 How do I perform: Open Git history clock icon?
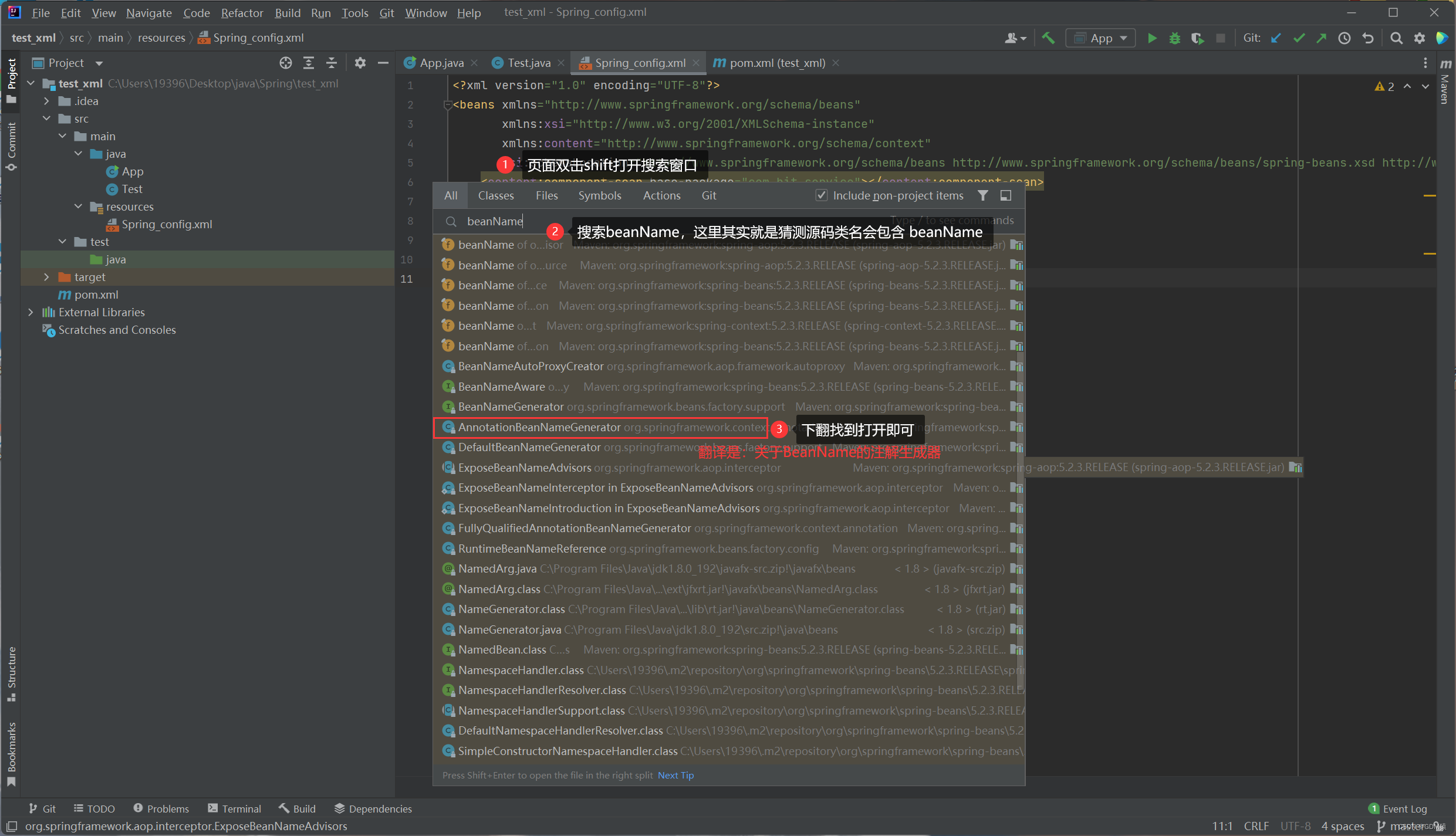coord(1344,38)
